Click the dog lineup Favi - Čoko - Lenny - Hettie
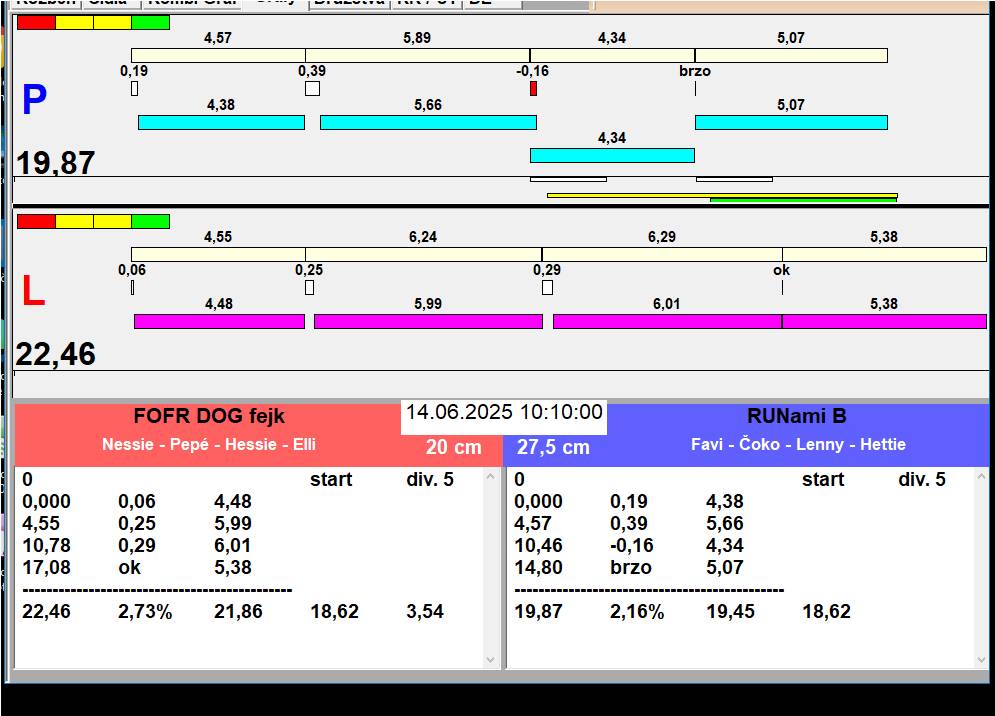Image resolution: width=995 pixels, height=716 pixels. tap(798, 444)
